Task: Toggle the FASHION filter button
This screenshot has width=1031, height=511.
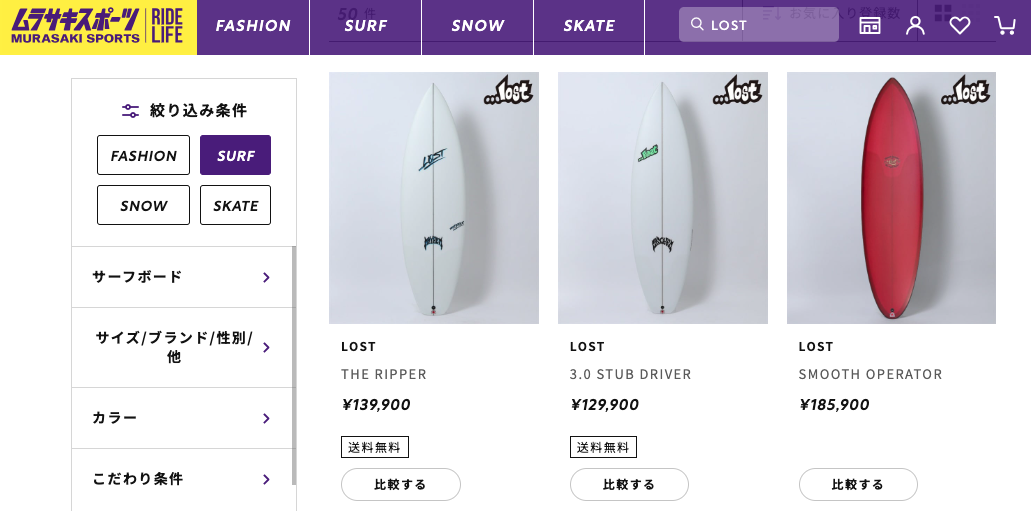Action: [x=143, y=155]
